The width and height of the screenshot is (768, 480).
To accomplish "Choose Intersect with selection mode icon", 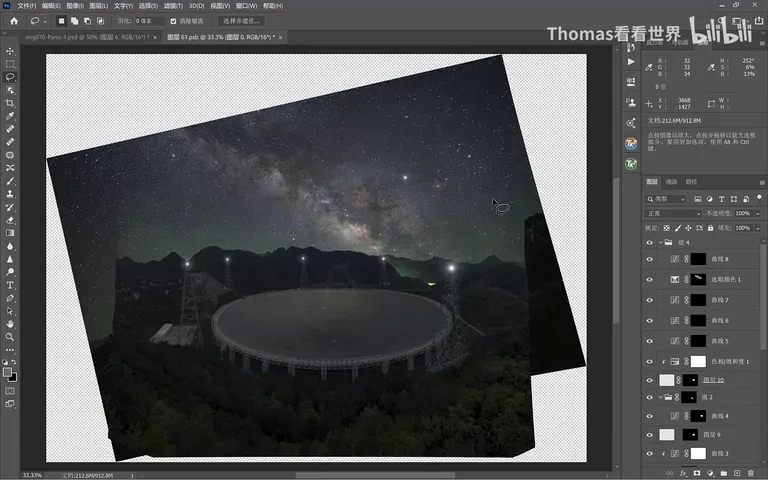I will pyautogui.click(x=100, y=21).
